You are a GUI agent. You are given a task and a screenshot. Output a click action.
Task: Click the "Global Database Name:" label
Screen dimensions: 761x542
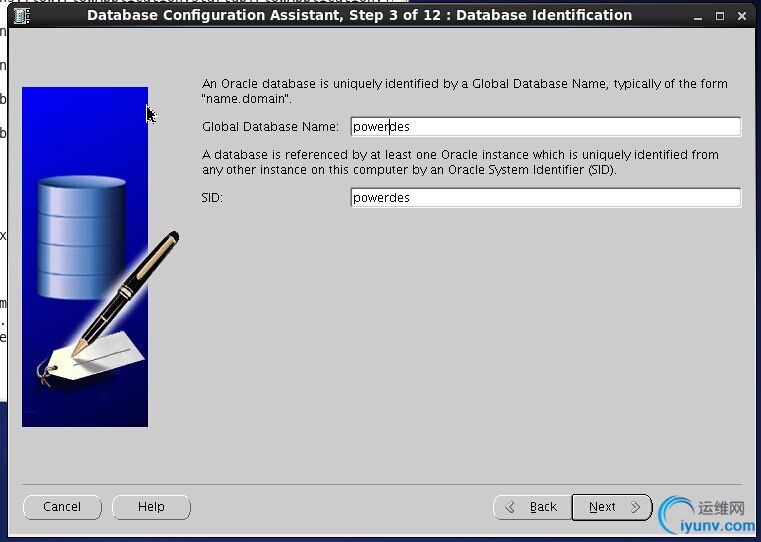coord(270,127)
